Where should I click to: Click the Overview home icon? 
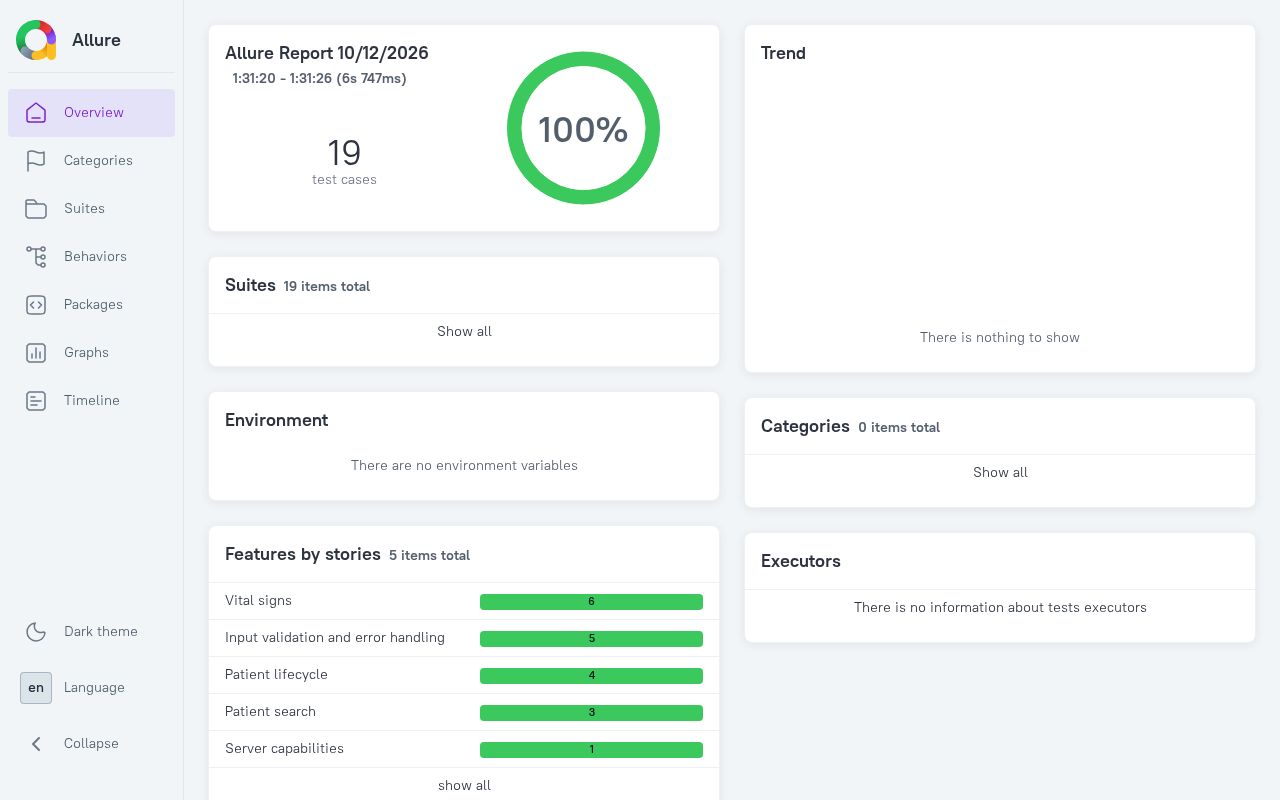point(36,113)
